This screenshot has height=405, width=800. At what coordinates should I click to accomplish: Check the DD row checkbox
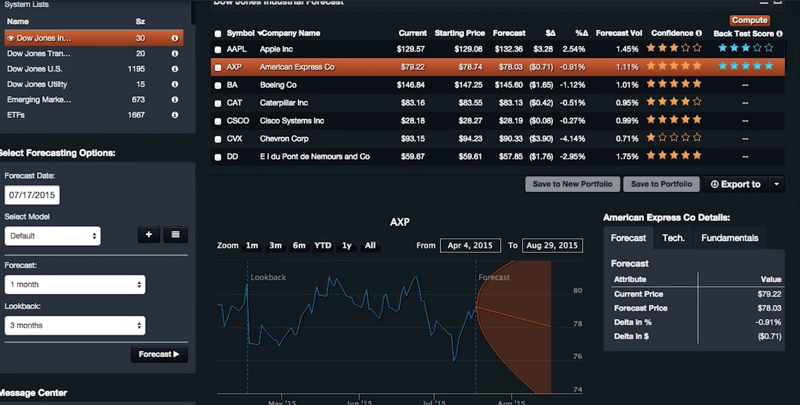[218, 157]
